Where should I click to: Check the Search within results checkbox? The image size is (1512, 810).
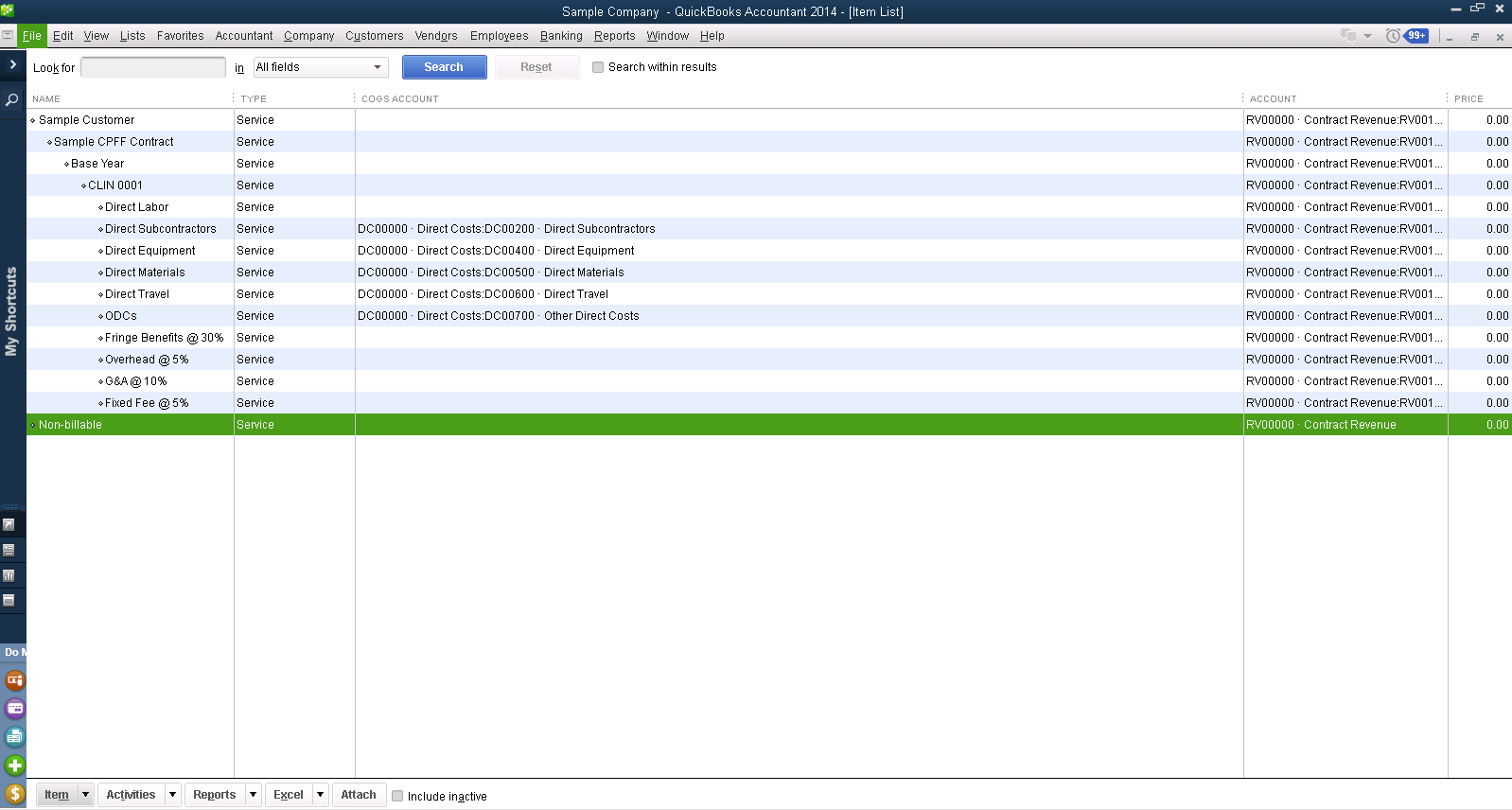(598, 67)
